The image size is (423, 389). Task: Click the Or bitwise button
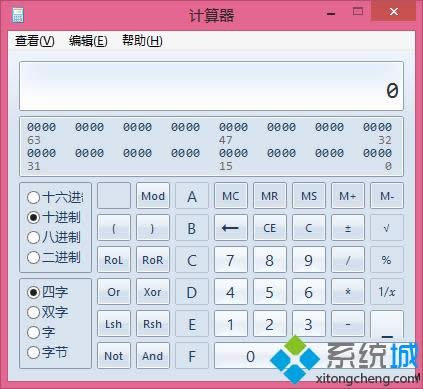click(114, 292)
